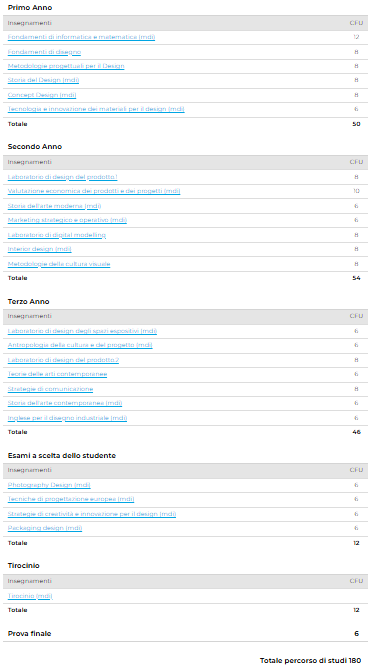Select the Secondo Anno heading
This screenshot has width=374, height=666.
(x=35, y=147)
